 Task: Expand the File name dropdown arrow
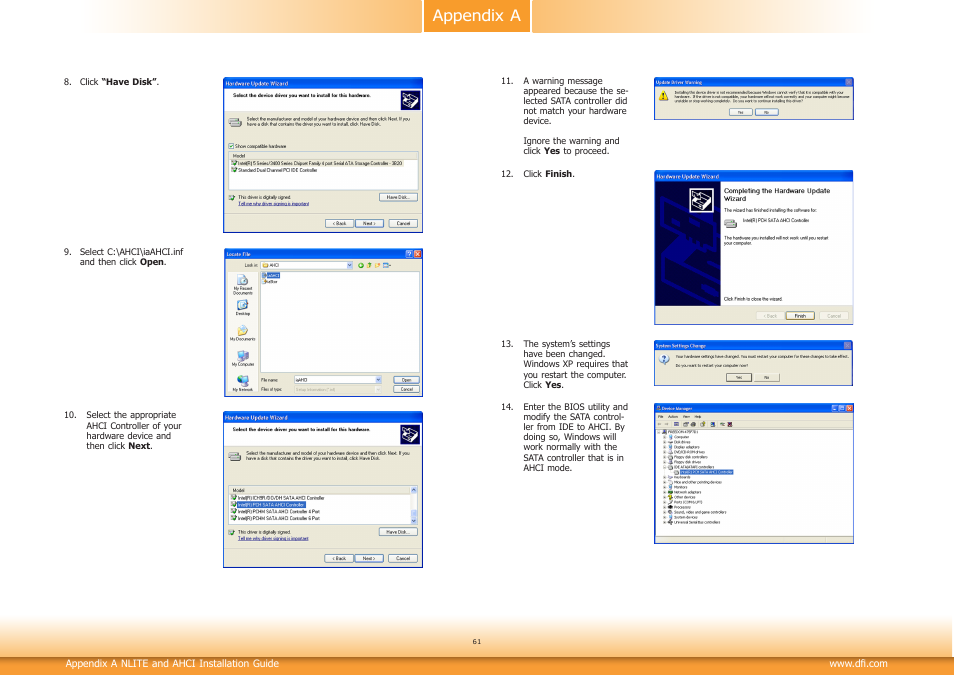coord(378,380)
